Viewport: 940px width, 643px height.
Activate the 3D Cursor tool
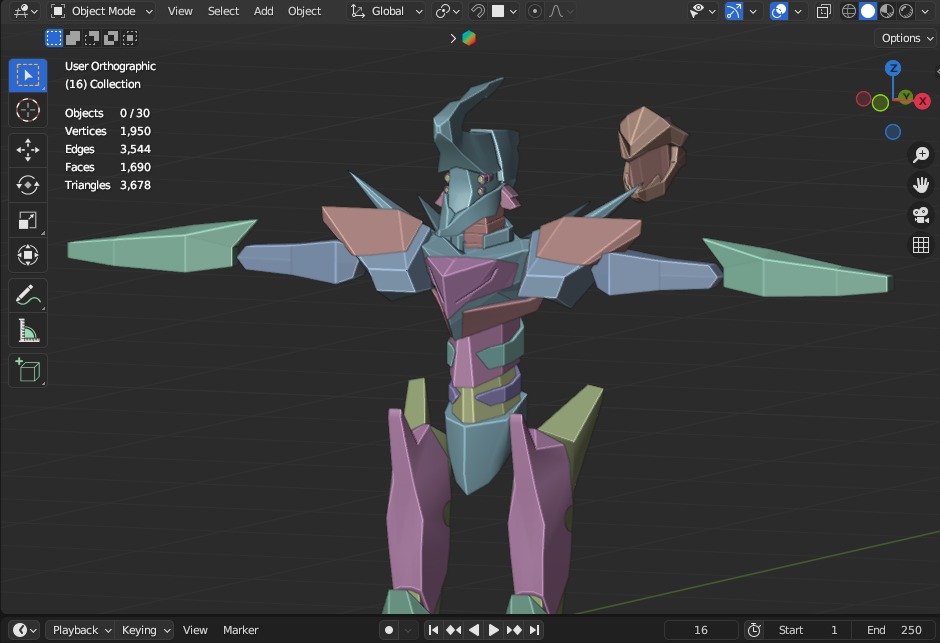pos(28,110)
